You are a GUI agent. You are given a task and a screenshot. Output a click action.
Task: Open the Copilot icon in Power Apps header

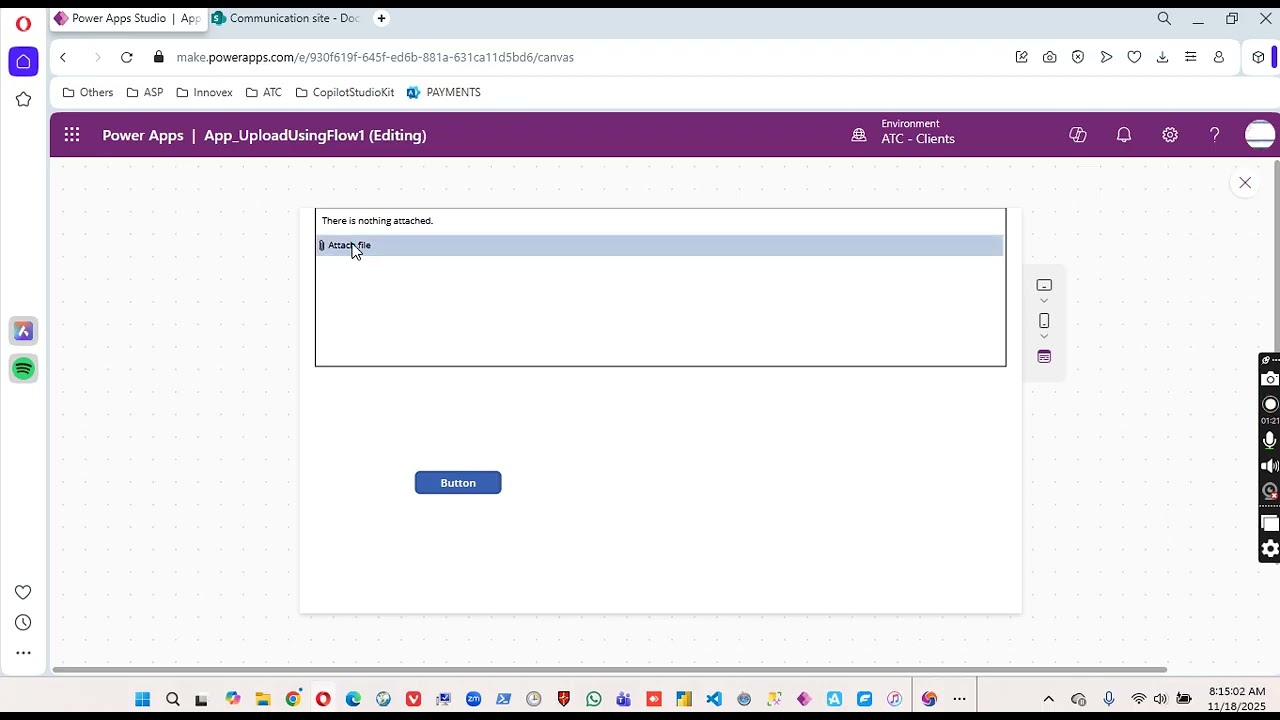click(x=1078, y=135)
